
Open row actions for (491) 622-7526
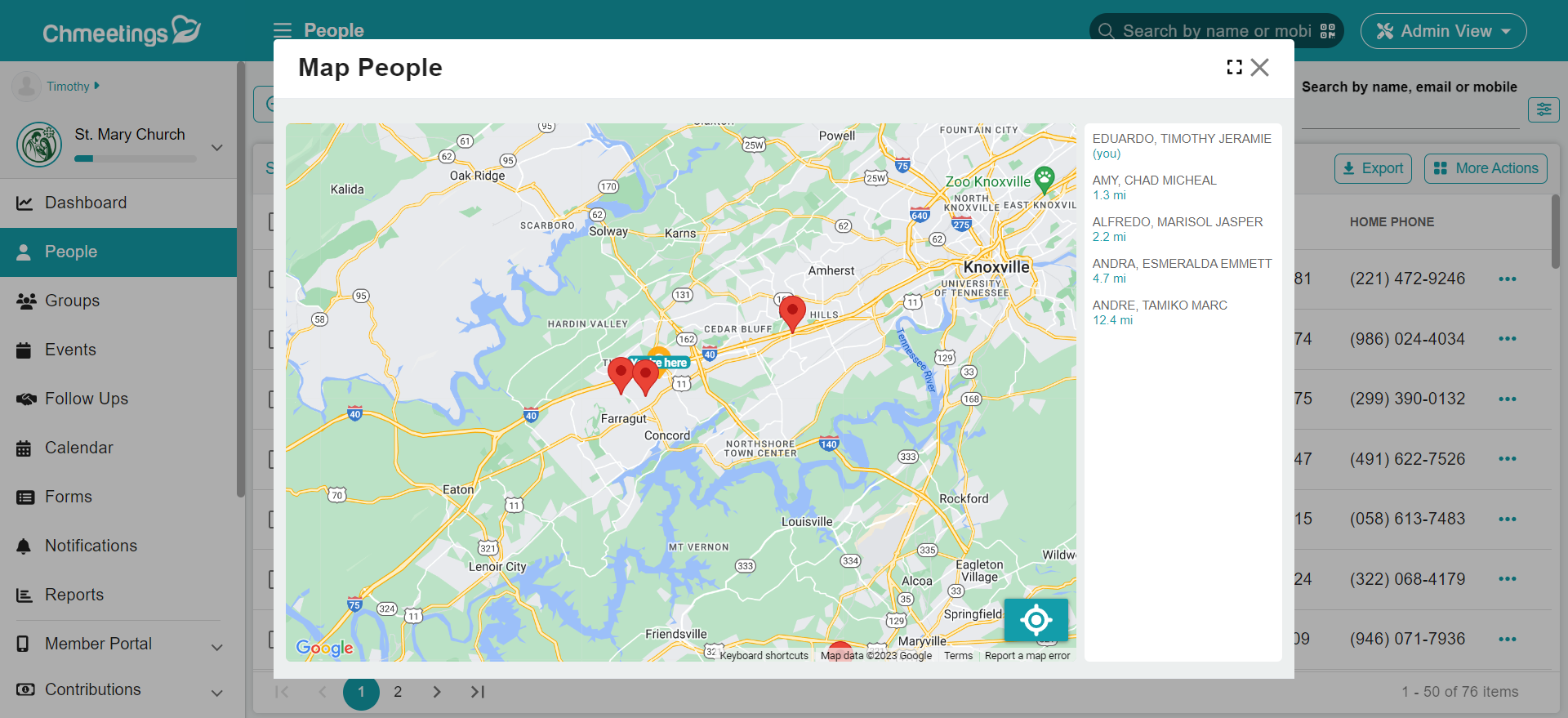pyautogui.click(x=1508, y=459)
